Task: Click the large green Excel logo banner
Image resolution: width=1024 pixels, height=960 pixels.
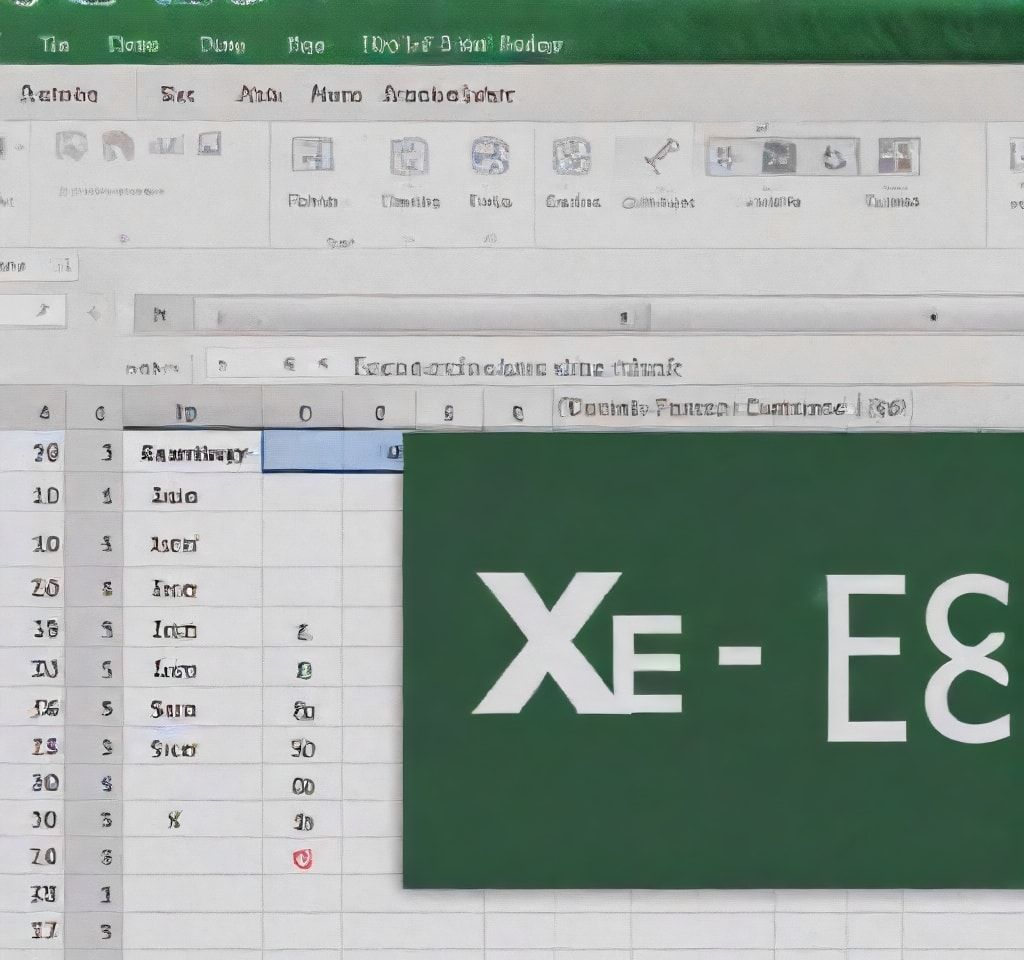Action: tap(713, 660)
